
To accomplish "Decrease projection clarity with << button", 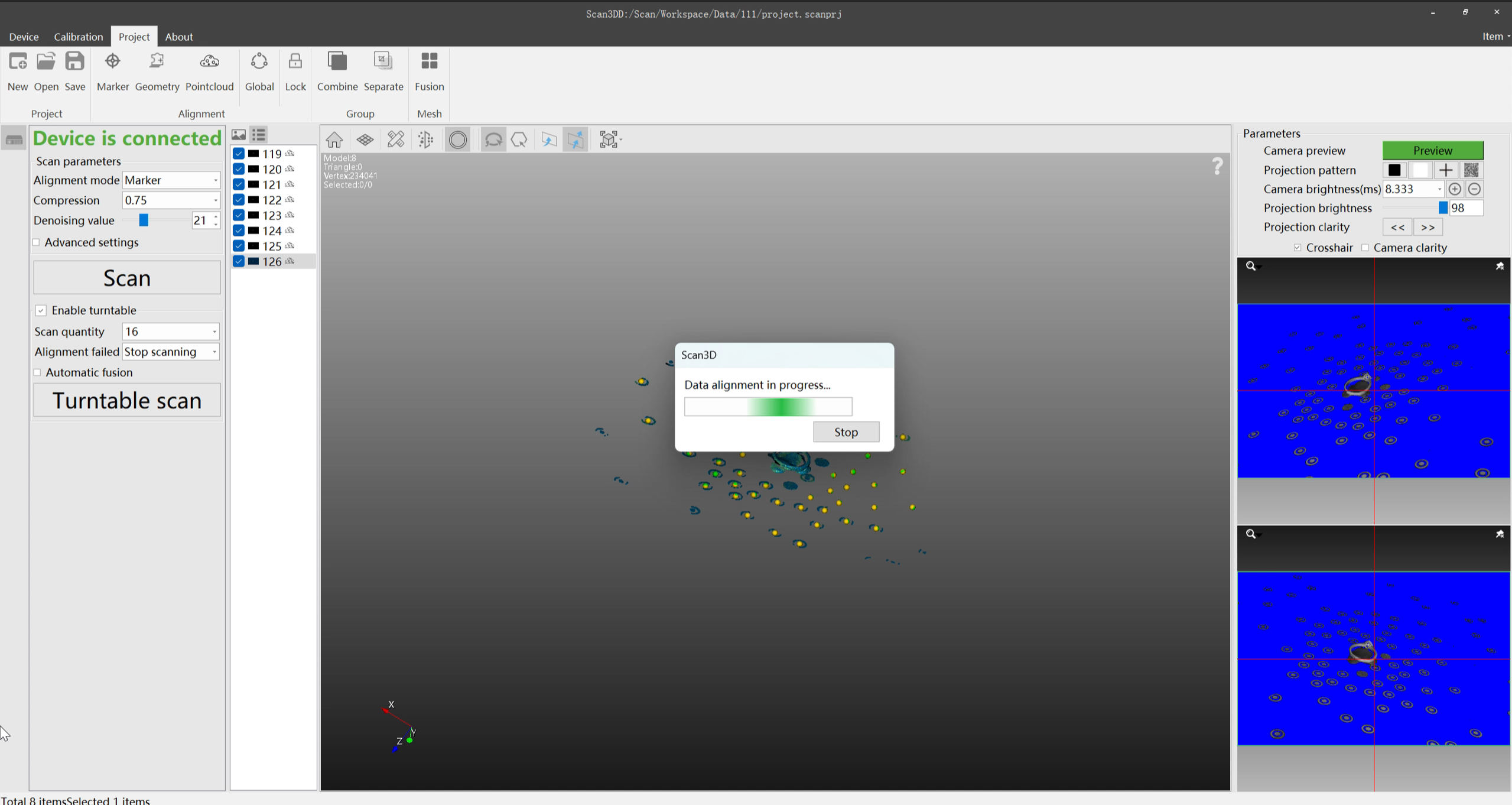I will 1397,228.
